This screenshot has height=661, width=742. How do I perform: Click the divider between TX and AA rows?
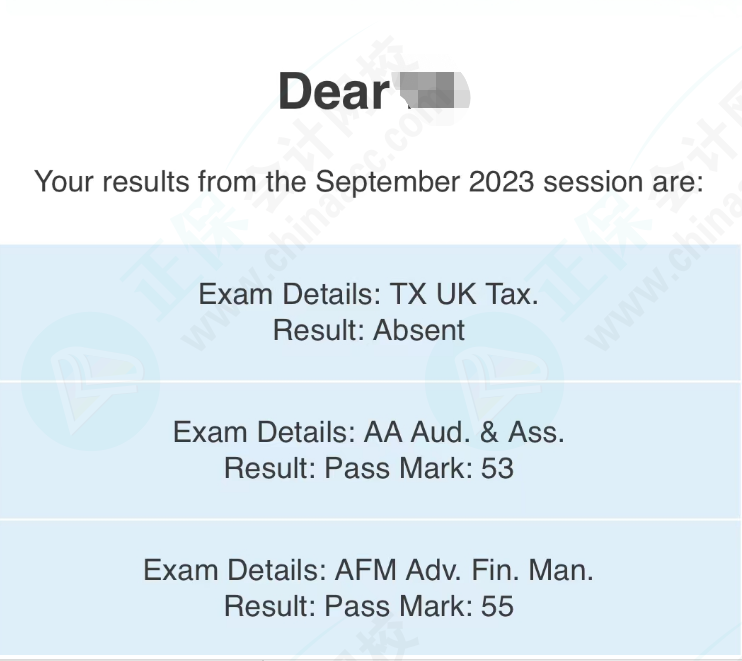pos(371,381)
